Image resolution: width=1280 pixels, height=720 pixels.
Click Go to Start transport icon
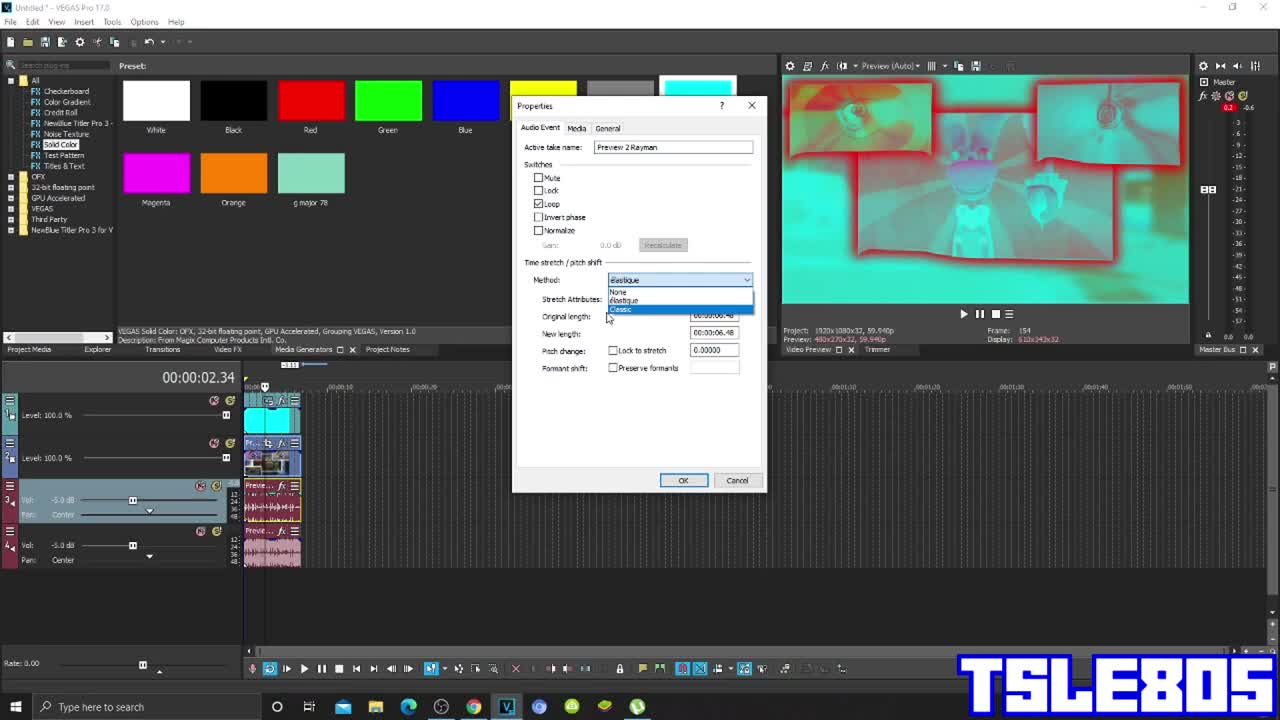[356, 669]
